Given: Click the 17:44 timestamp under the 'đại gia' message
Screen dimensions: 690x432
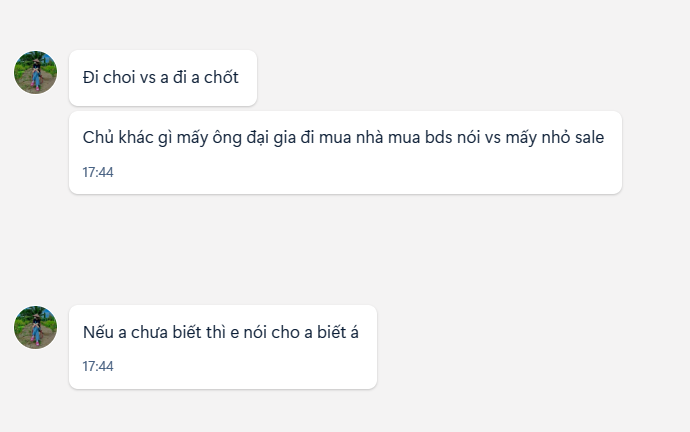Looking at the screenshot, I should coord(98,172).
